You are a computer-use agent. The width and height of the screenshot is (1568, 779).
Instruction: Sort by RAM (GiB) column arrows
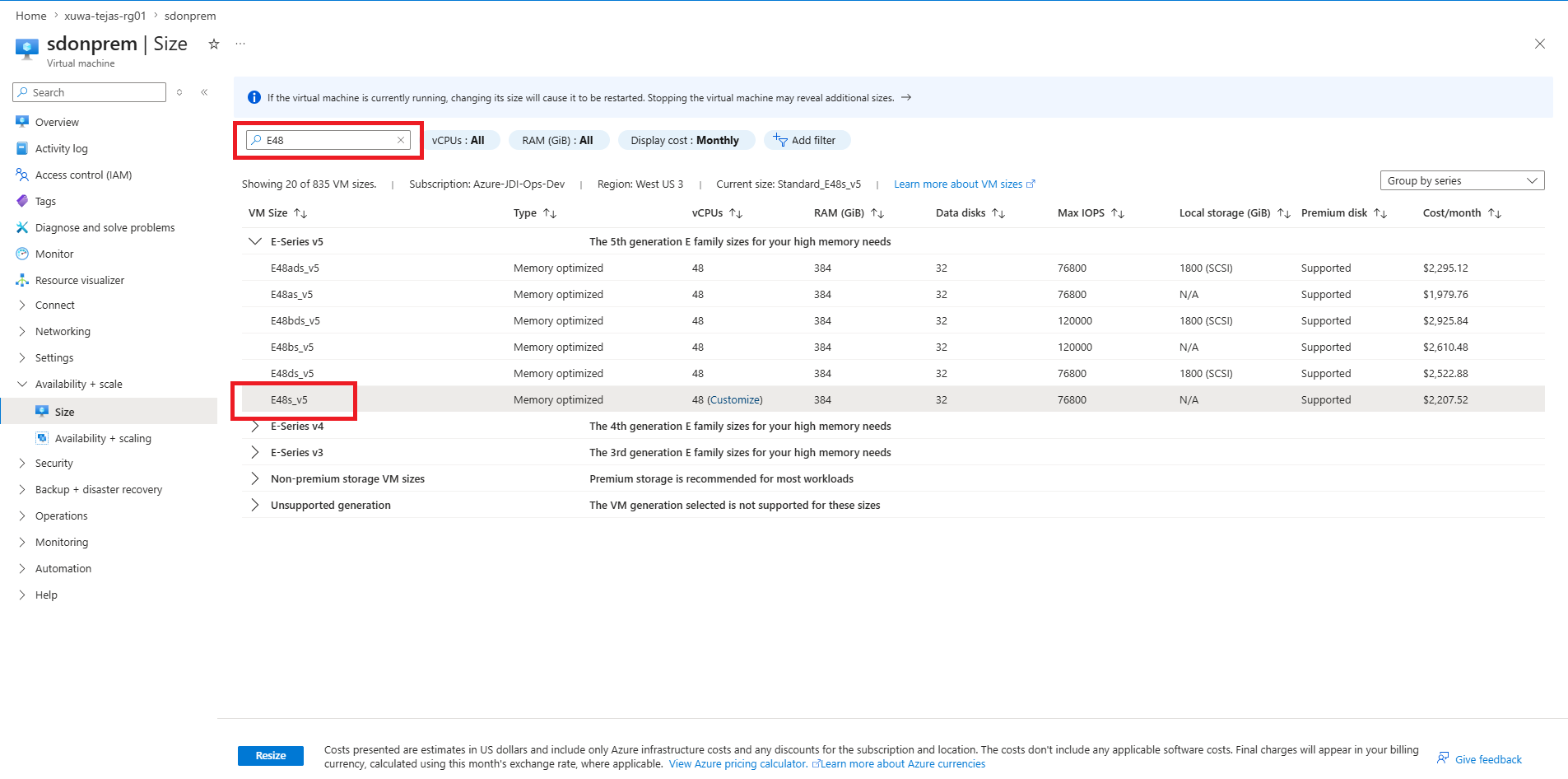(877, 213)
